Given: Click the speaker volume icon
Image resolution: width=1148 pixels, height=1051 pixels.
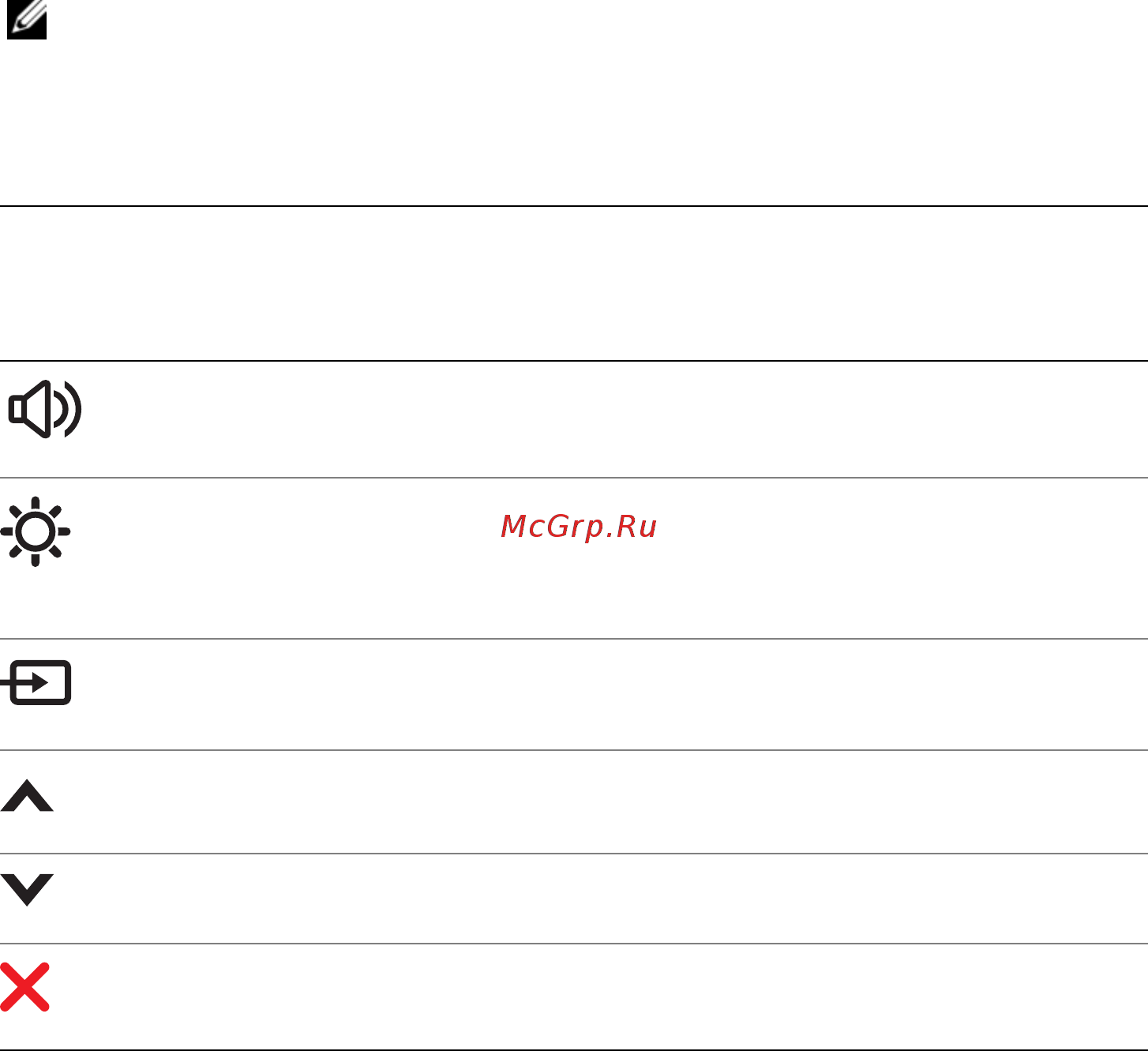Looking at the screenshot, I should point(45,409).
